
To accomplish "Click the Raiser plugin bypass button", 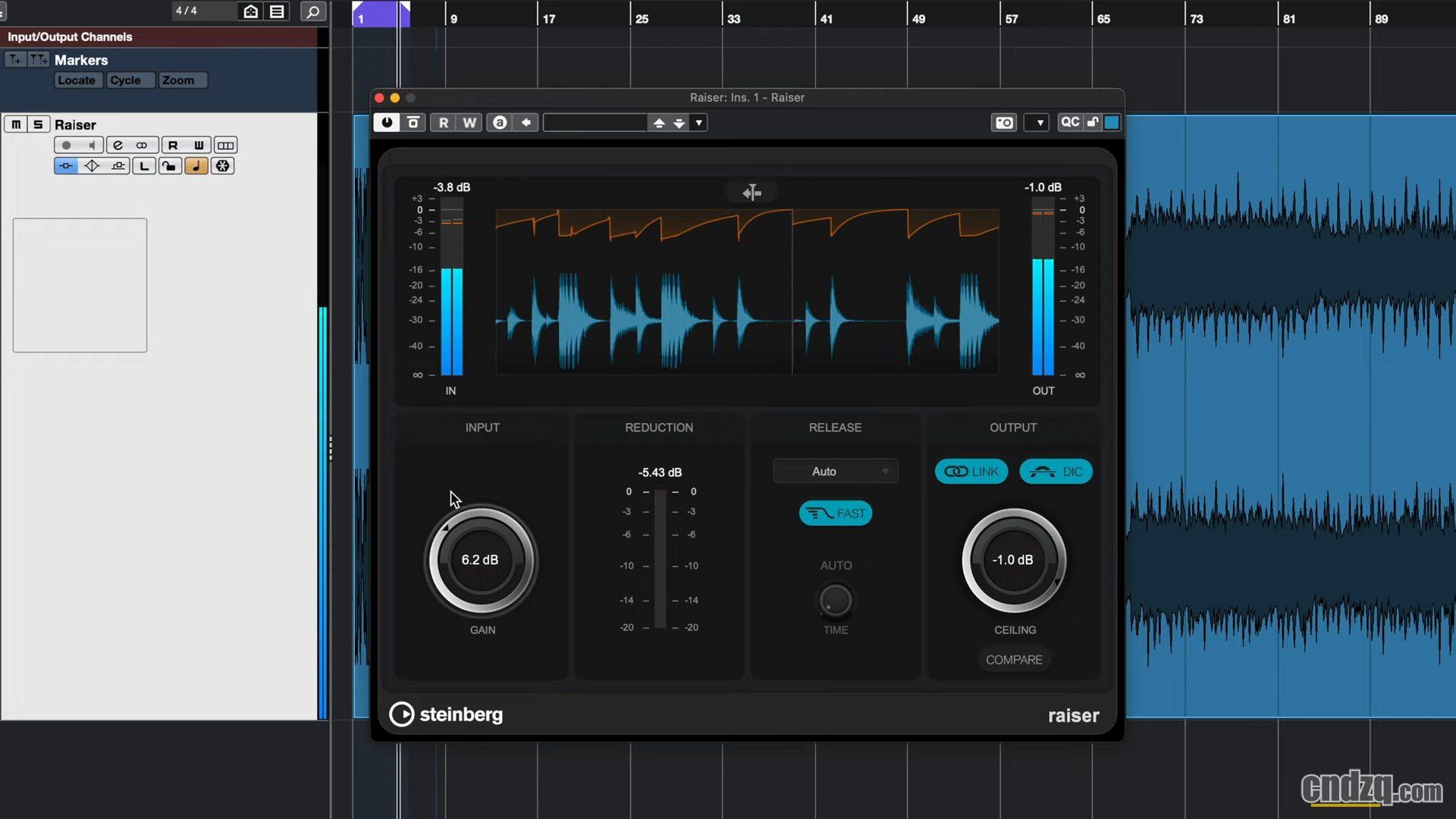I will (387, 122).
